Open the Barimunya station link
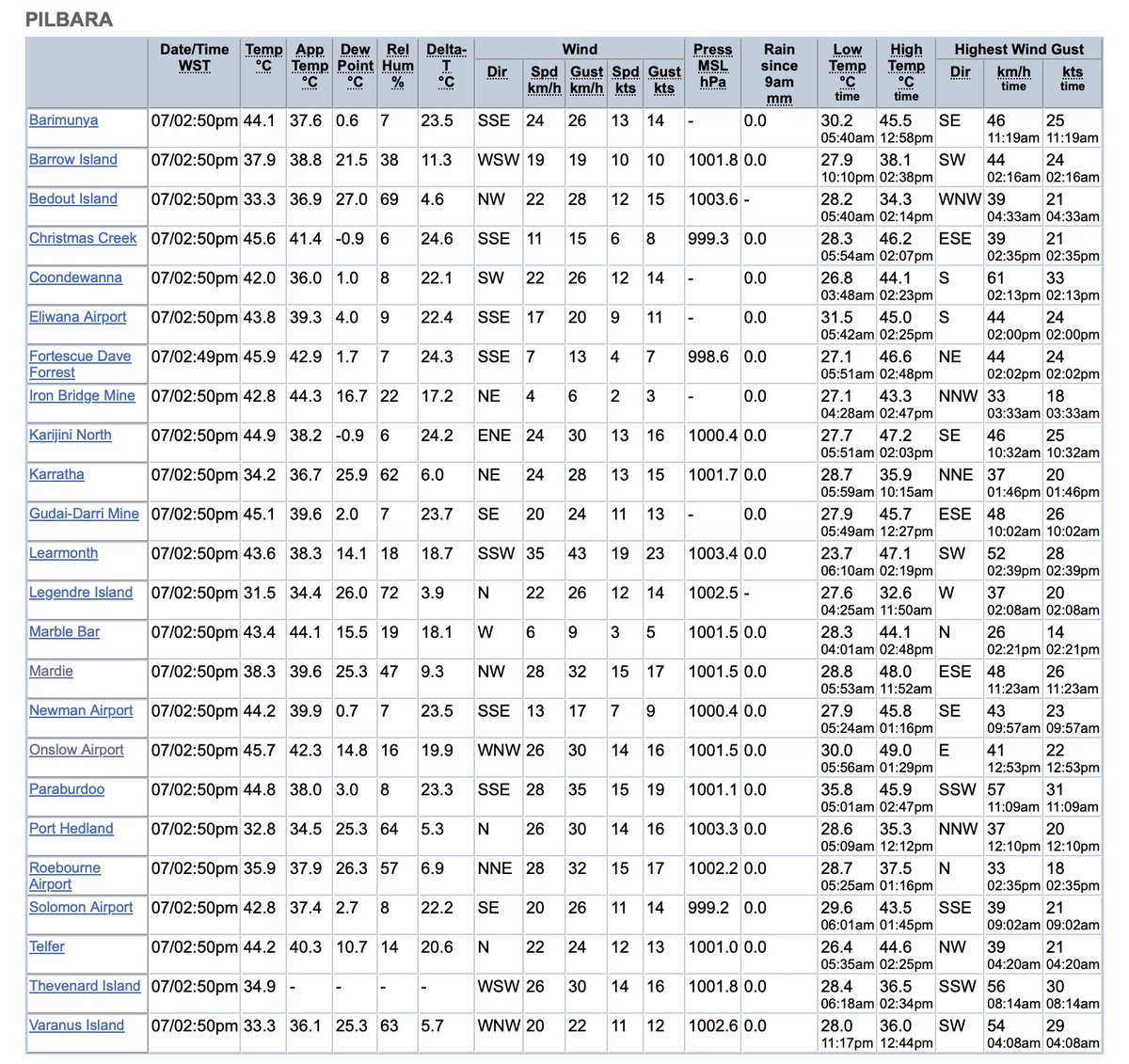 pos(63,120)
